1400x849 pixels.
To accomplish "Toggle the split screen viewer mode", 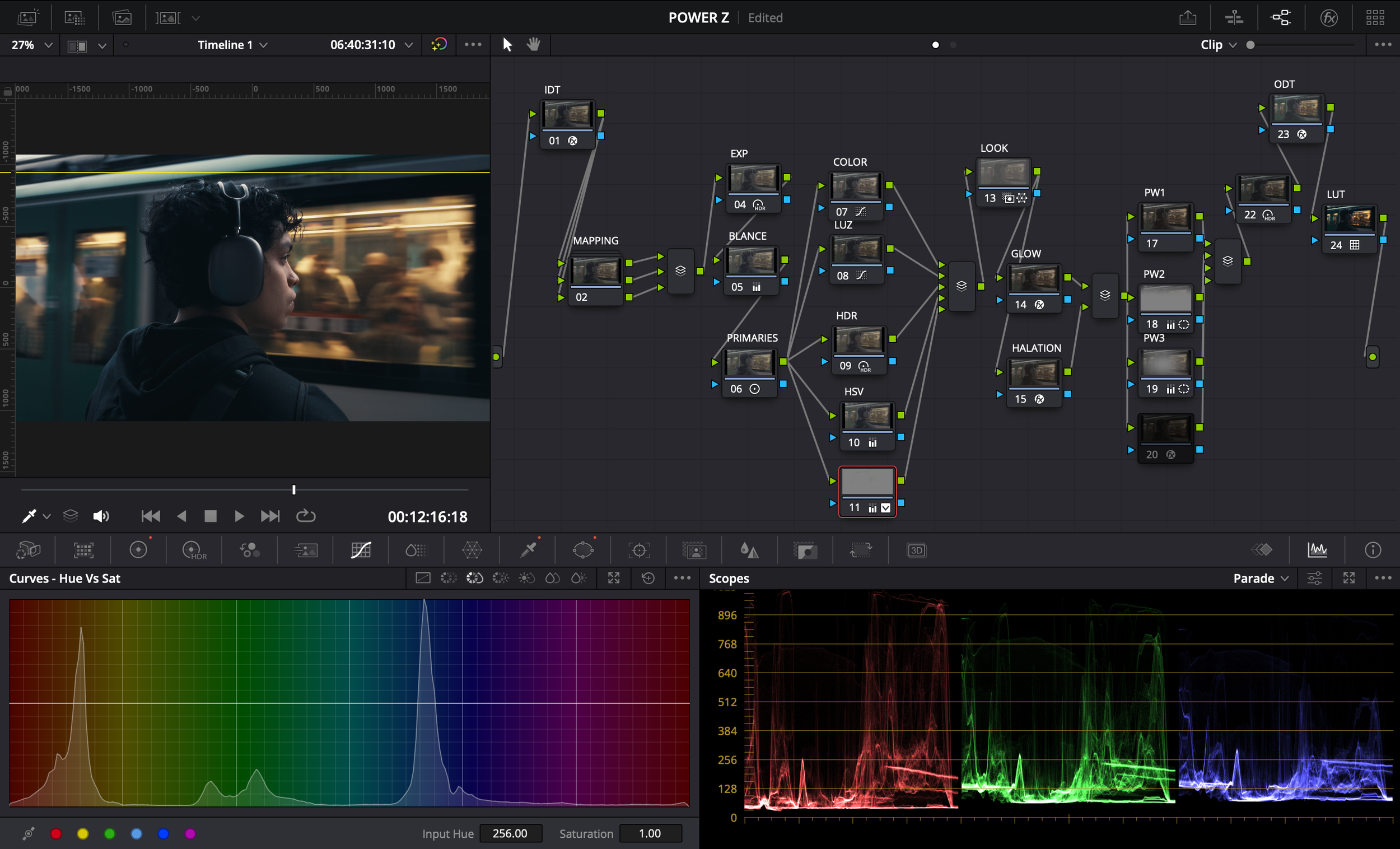I will [x=77, y=45].
